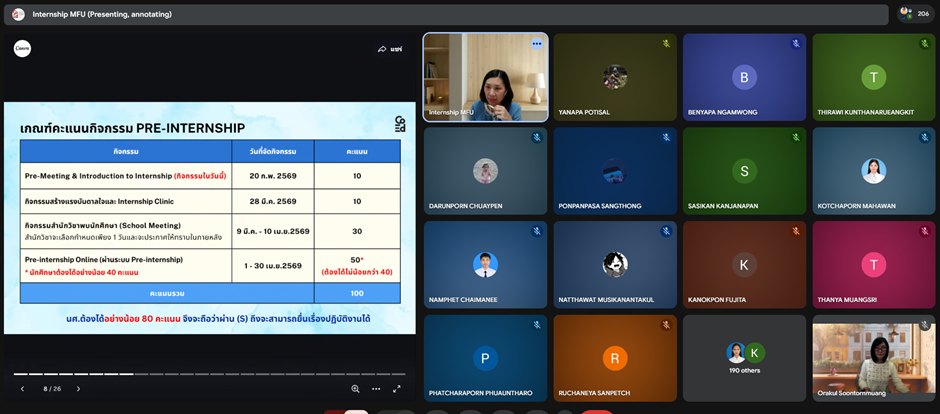Select Sasikan Kanjanapan's participant tile
Image resolution: width=940 pixels, height=414 pixels.
tap(744, 171)
